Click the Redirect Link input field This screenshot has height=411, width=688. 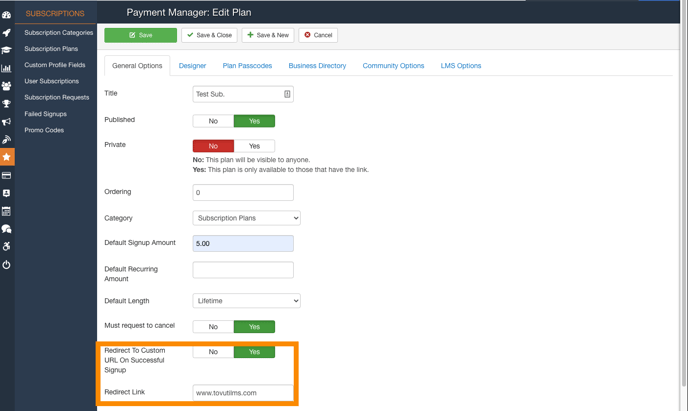[x=243, y=393]
